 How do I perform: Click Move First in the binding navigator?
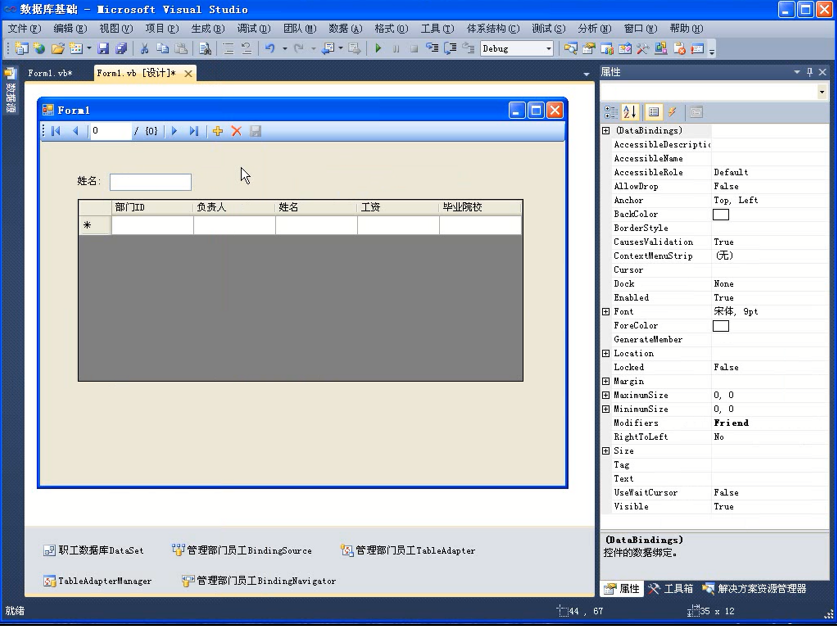point(56,131)
